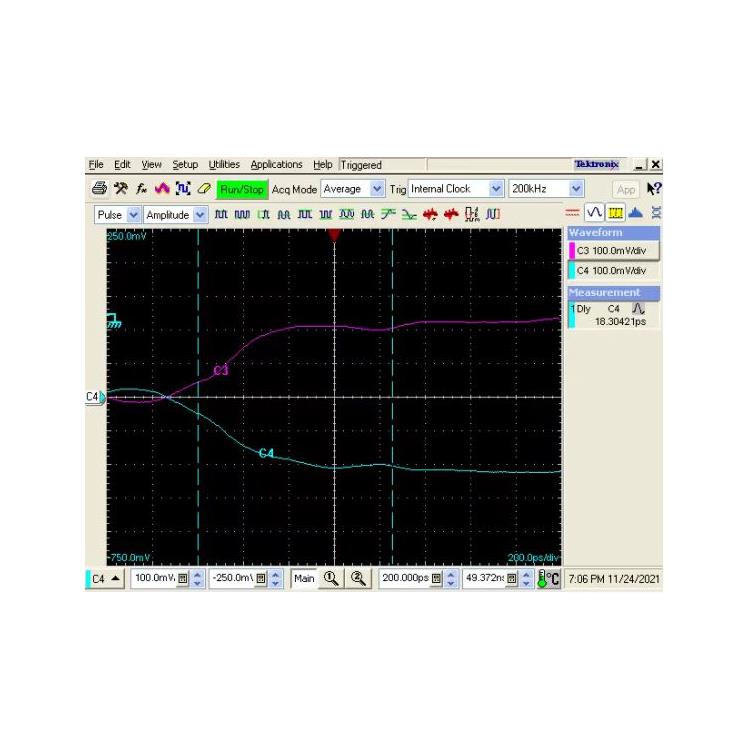Open the Utilities menu
Image resolution: width=750 pixels, height=750 pixels.
(224, 165)
